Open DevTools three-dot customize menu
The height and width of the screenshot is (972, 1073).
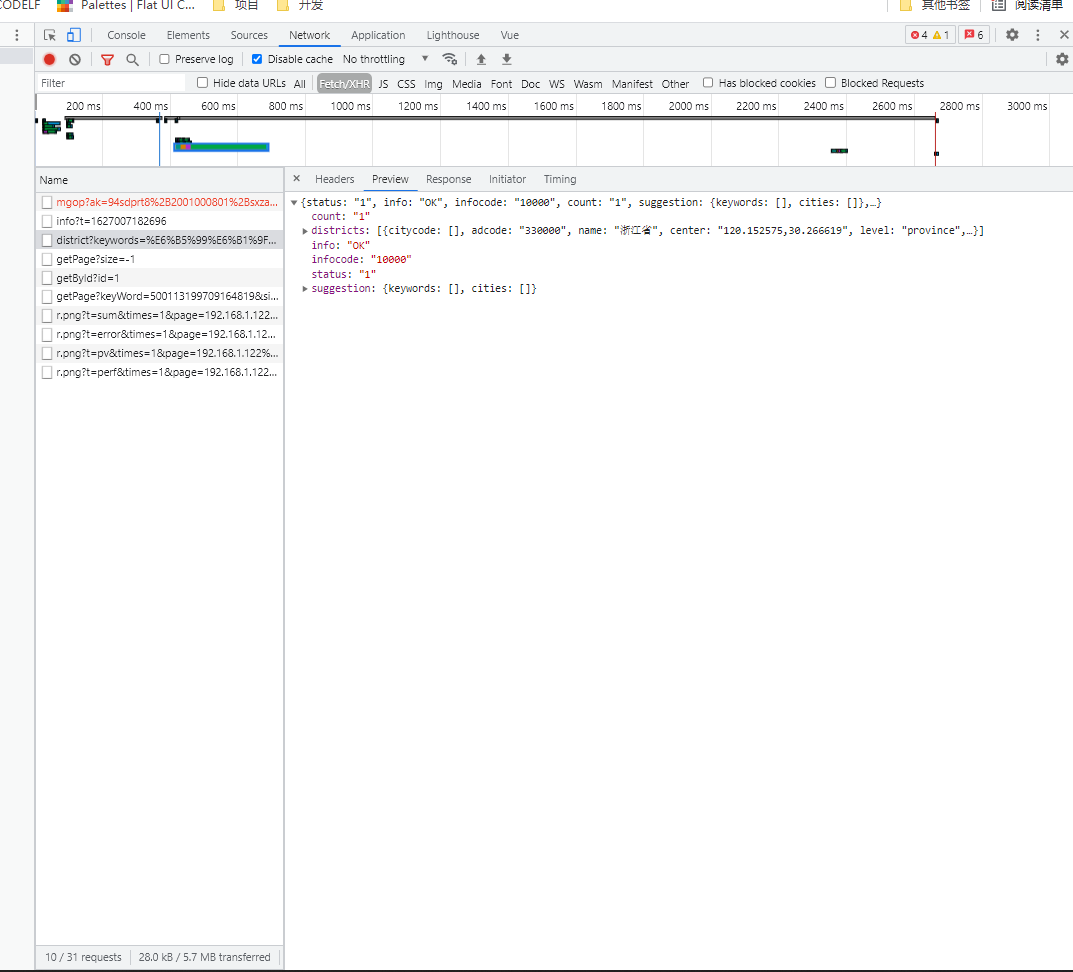(x=1037, y=35)
